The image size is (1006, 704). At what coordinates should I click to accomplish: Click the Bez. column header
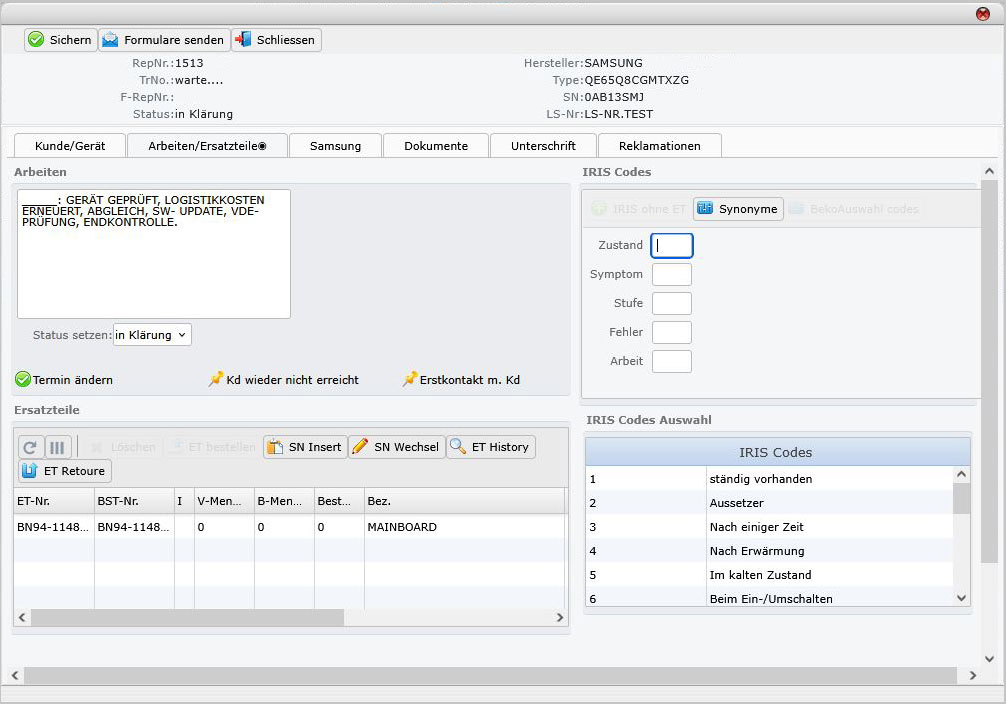point(465,501)
